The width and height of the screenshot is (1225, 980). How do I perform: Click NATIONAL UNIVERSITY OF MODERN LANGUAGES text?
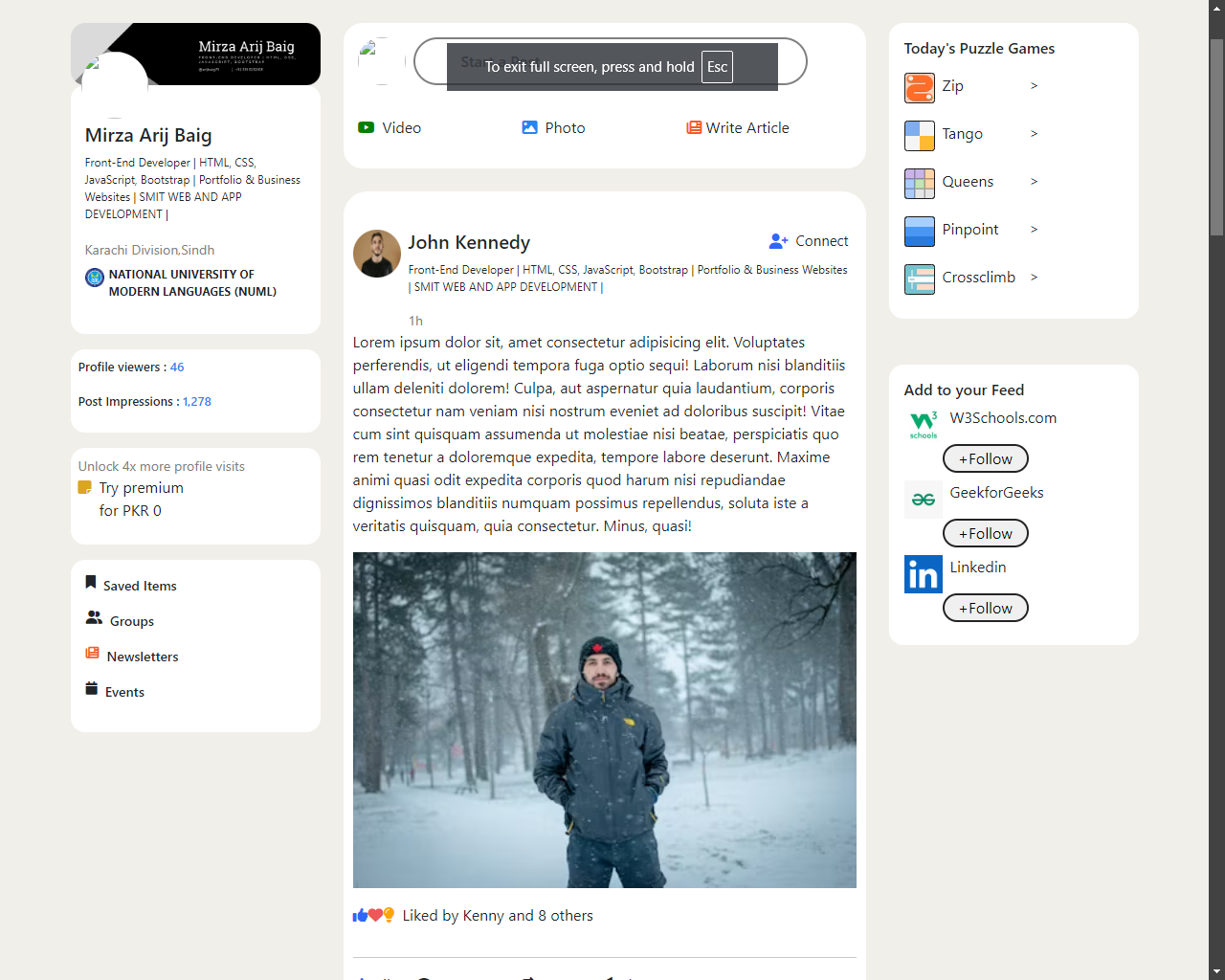click(x=192, y=282)
